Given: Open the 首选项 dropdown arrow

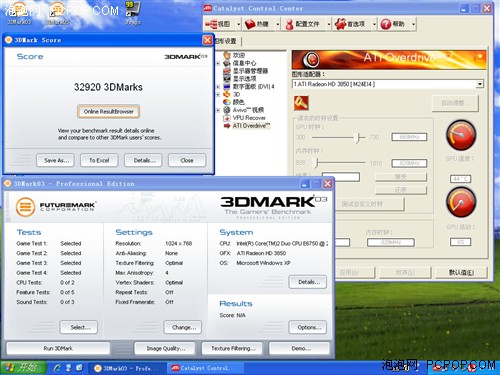Looking at the screenshot, I should click(x=374, y=24).
